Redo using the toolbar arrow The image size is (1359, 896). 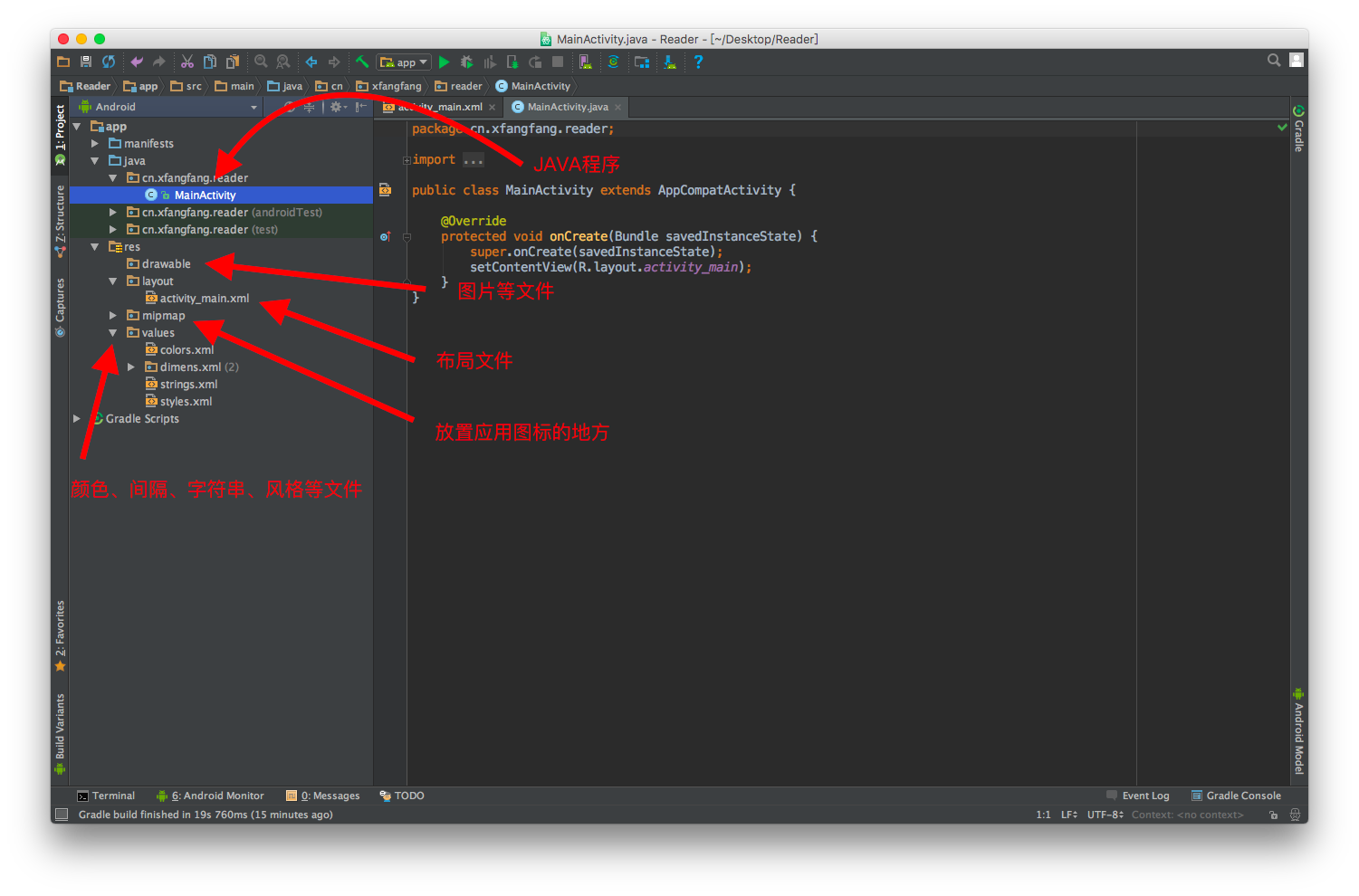coord(159,62)
